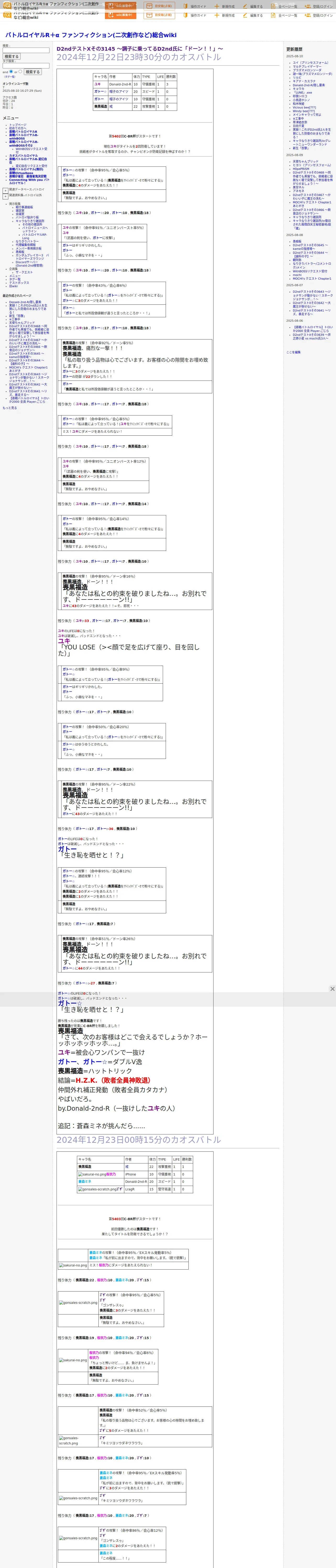Open 雑談室 bulletin board link

(x=20, y=211)
